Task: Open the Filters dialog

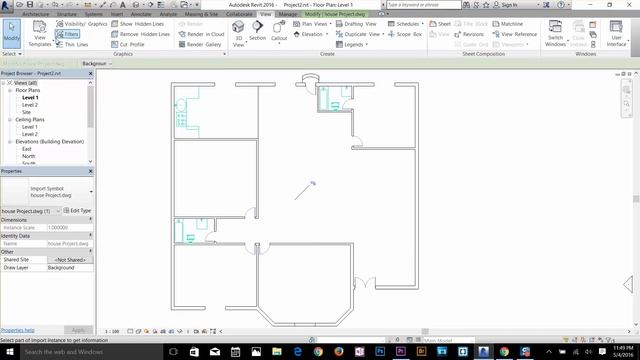Action: (67, 34)
